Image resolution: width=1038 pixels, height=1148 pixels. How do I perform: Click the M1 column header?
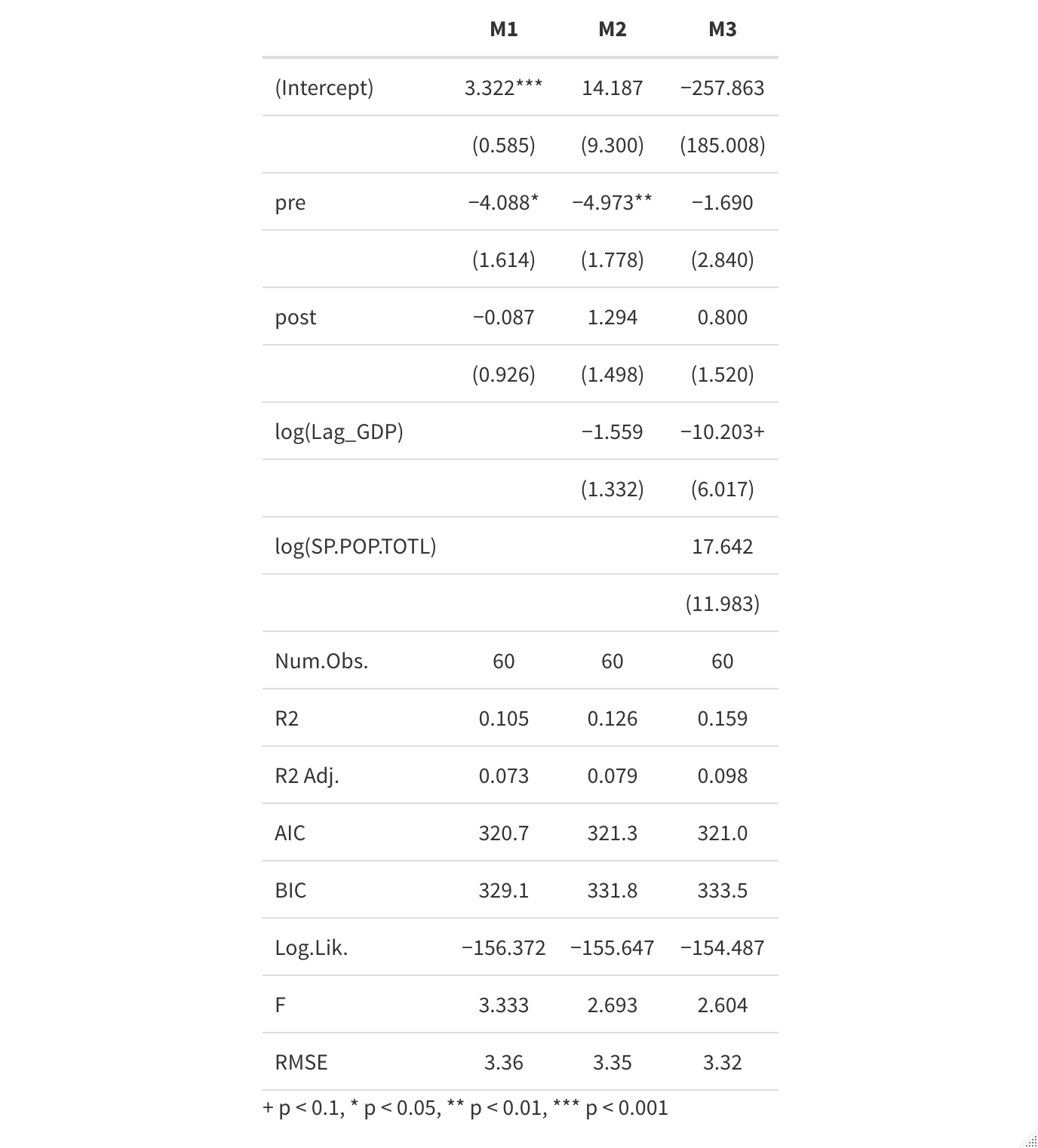503,29
